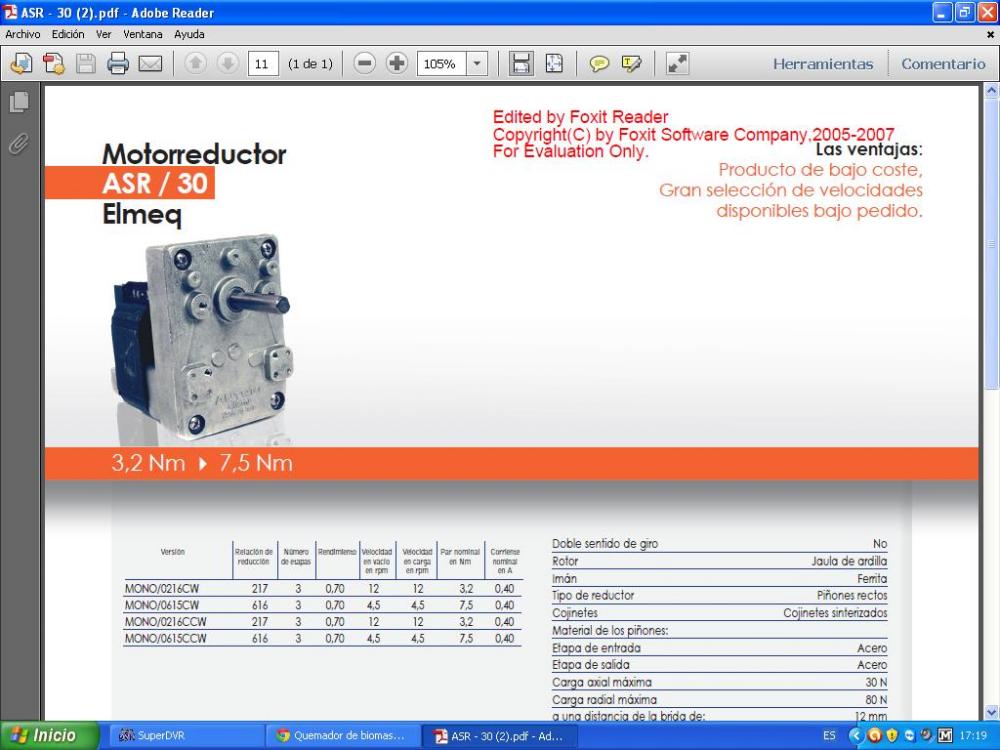Open the attachments paperclip panel
This screenshot has height=750, width=1000.
(19, 144)
